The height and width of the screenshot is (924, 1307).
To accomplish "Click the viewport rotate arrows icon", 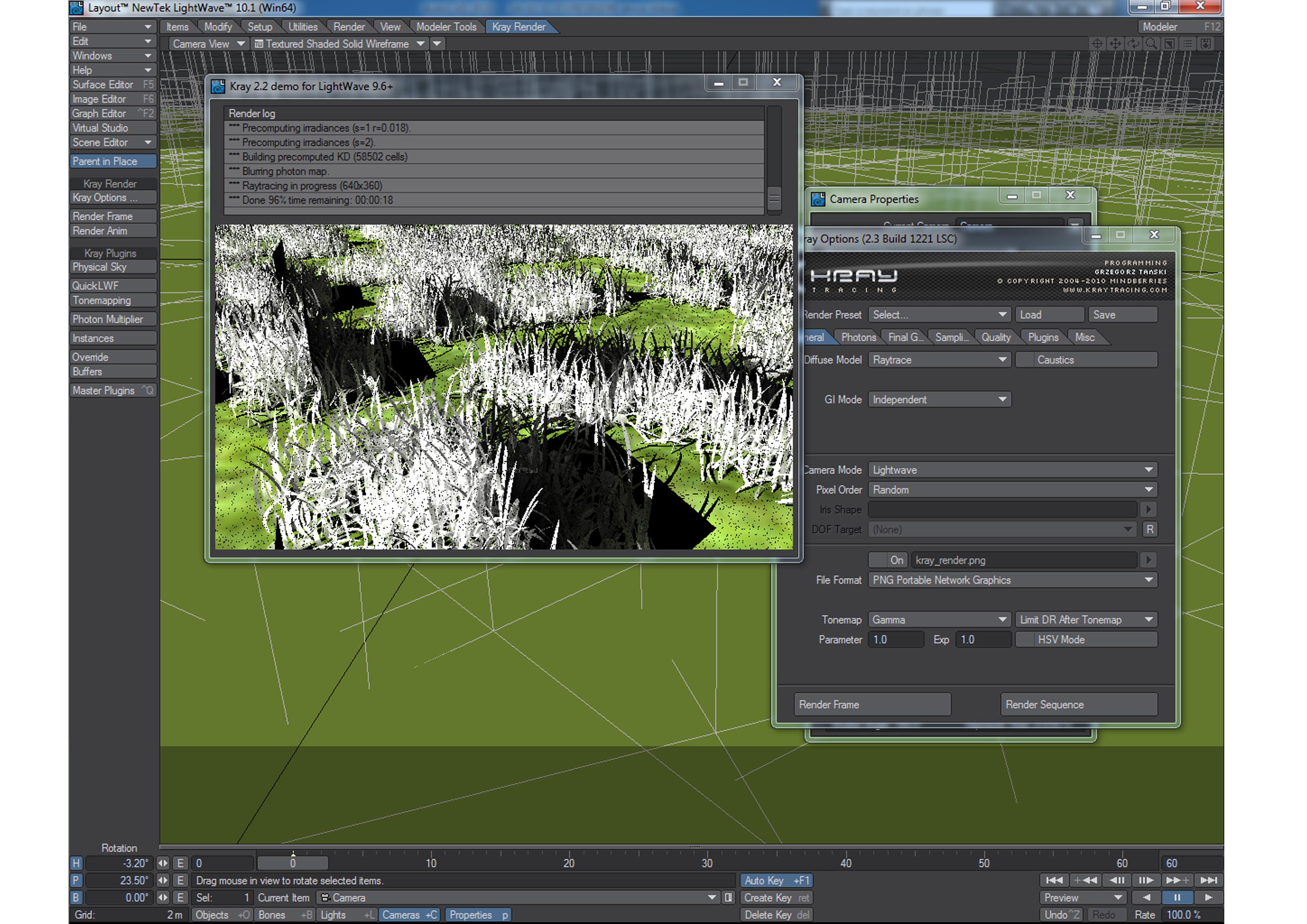I will (1133, 44).
